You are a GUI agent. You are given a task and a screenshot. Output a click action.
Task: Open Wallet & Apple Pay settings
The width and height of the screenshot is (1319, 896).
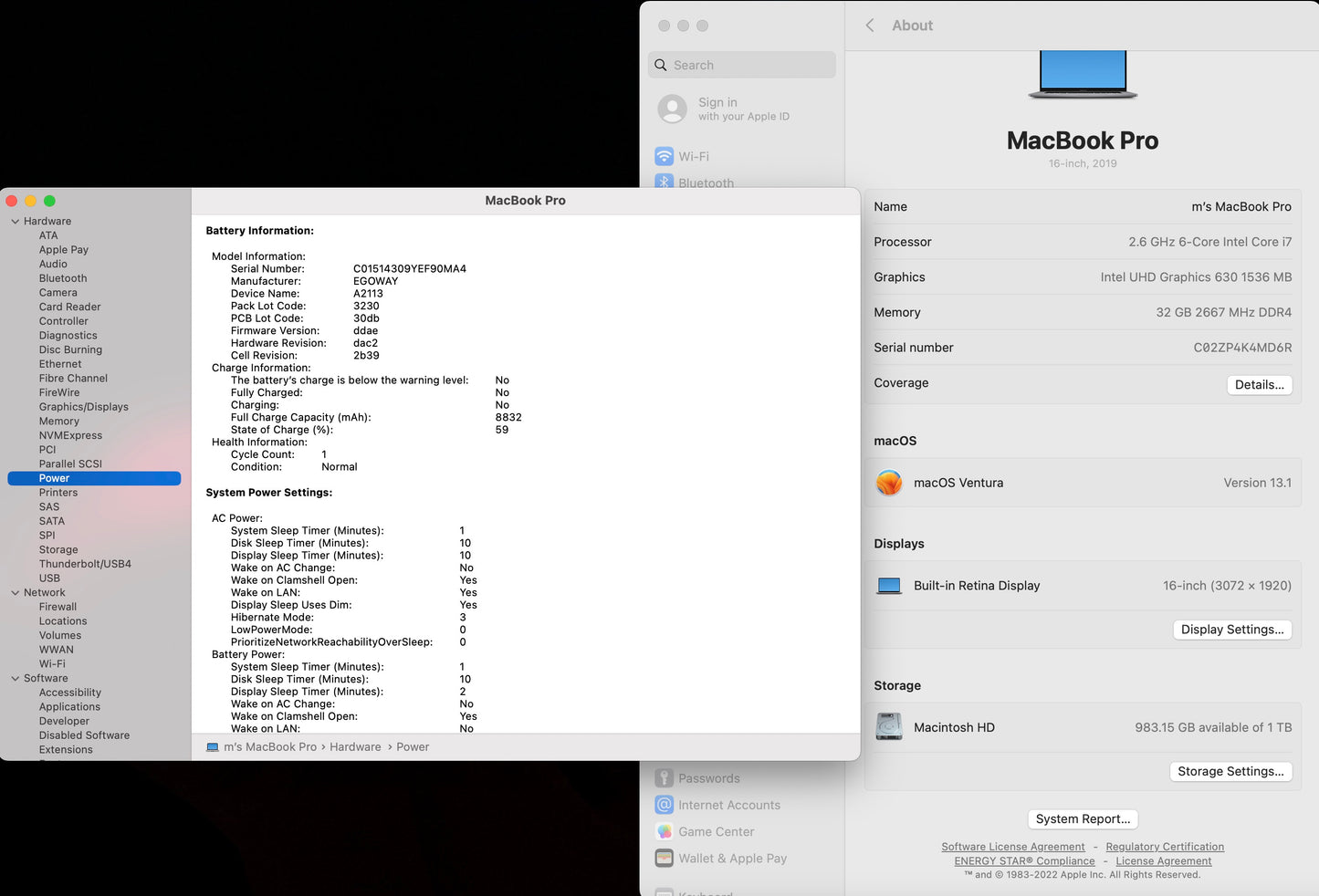point(732,858)
